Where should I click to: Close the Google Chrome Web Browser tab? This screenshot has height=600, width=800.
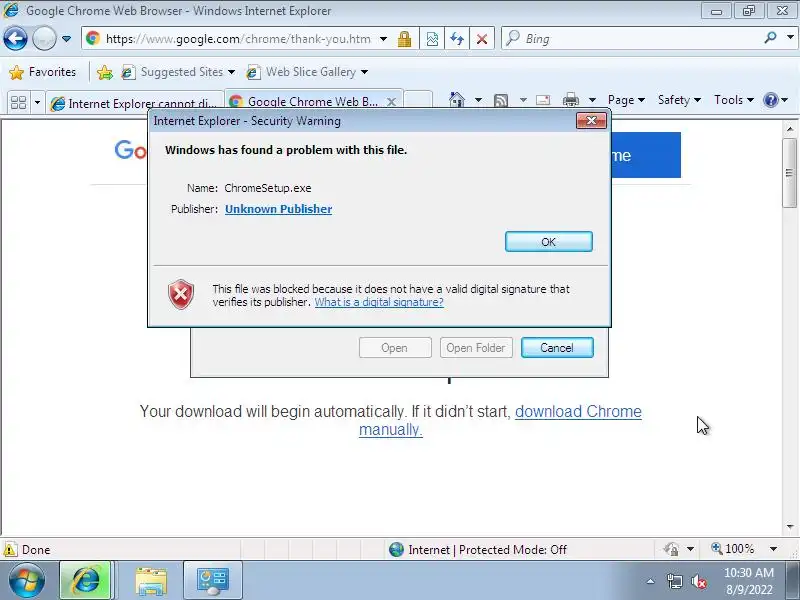coord(391,102)
